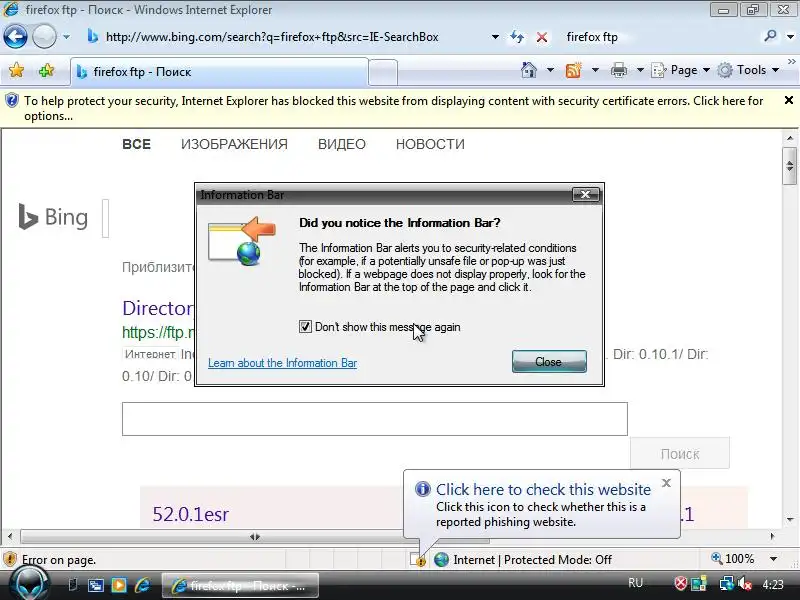Open the Start menu orb
Viewport: 800px width, 600px height.
29,584
